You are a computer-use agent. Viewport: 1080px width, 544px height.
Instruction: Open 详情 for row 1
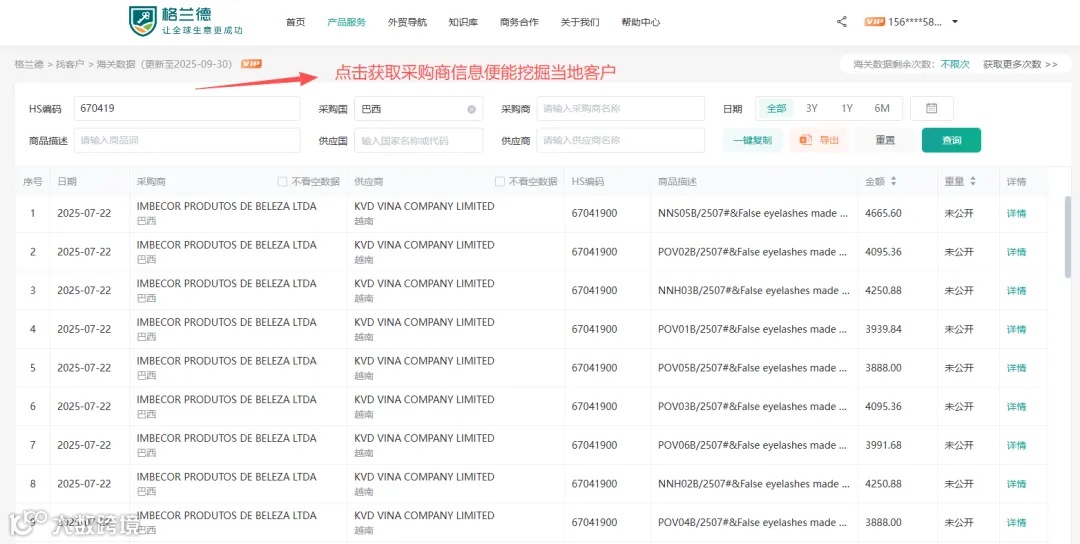click(x=1017, y=213)
